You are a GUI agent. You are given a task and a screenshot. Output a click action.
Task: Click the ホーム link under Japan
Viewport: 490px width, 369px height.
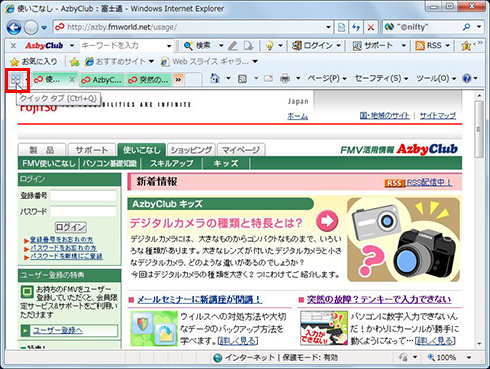[297, 116]
